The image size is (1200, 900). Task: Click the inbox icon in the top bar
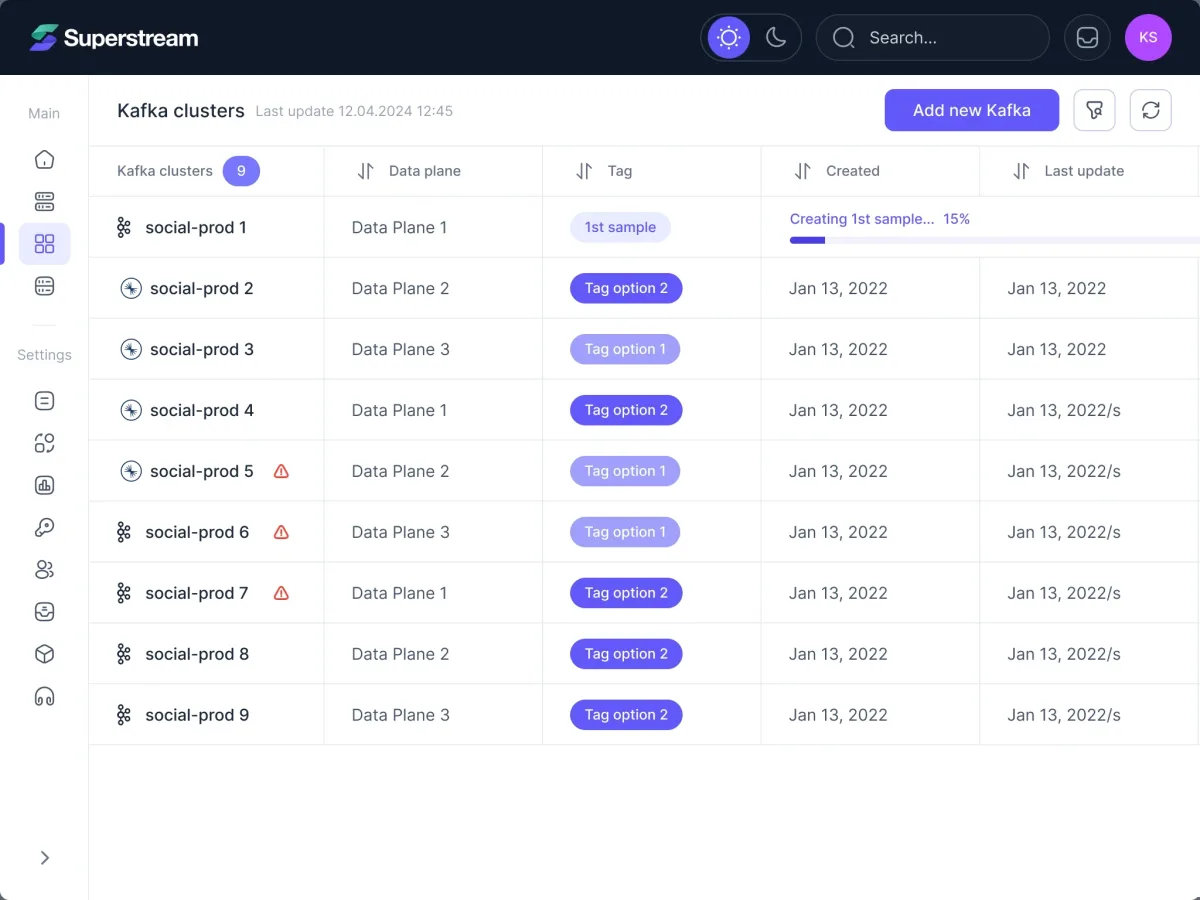pyautogui.click(x=1087, y=38)
